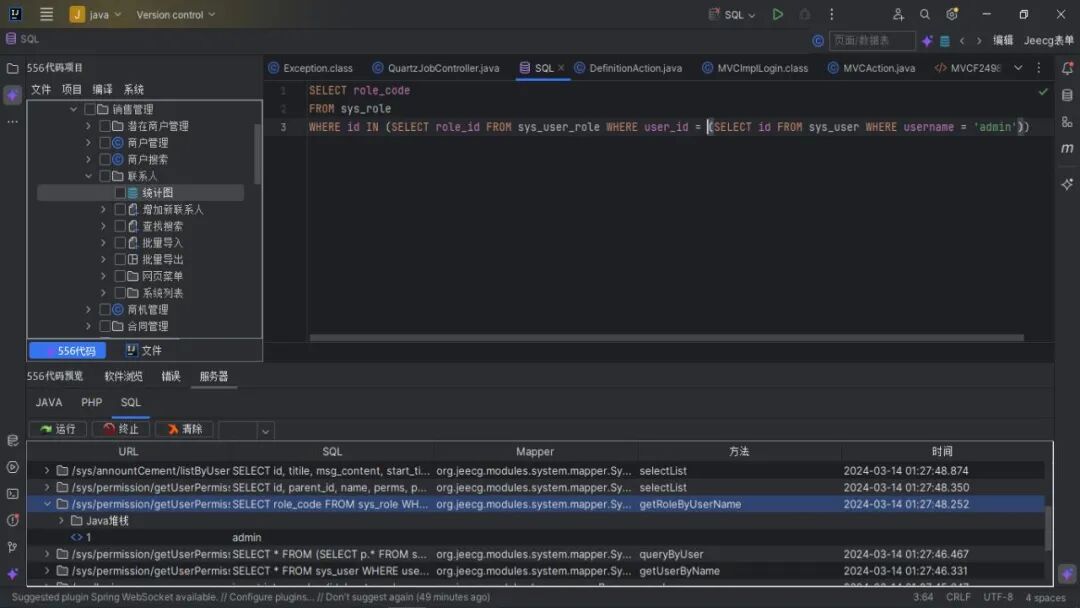Click the editor horizontal scrollbar

pyautogui.click(x=665, y=338)
